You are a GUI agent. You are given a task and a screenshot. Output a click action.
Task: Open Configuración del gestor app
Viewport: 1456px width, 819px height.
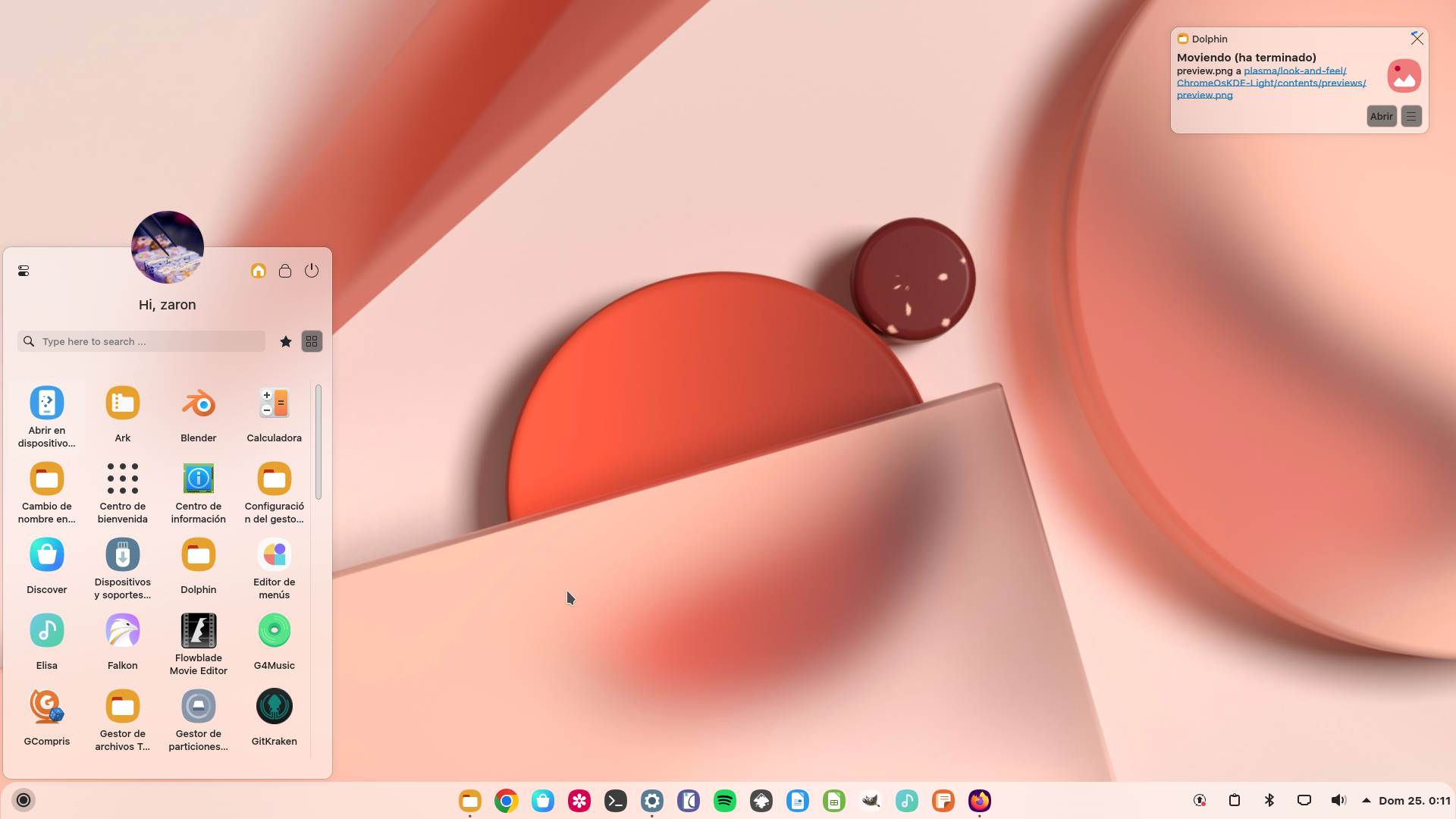[274, 492]
